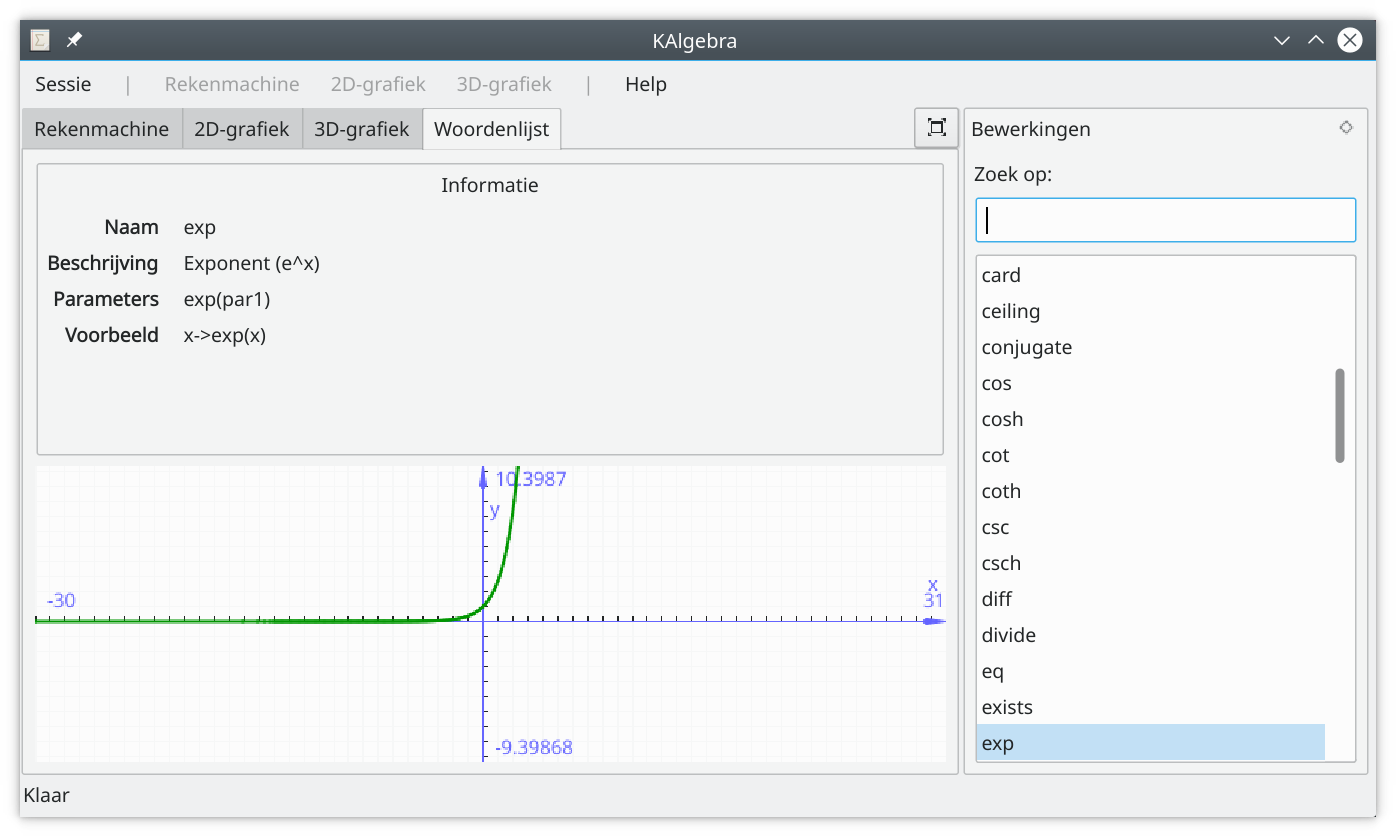1396x837 pixels.
Task: Minimize the KAlgebra window
Action: 1282,41
